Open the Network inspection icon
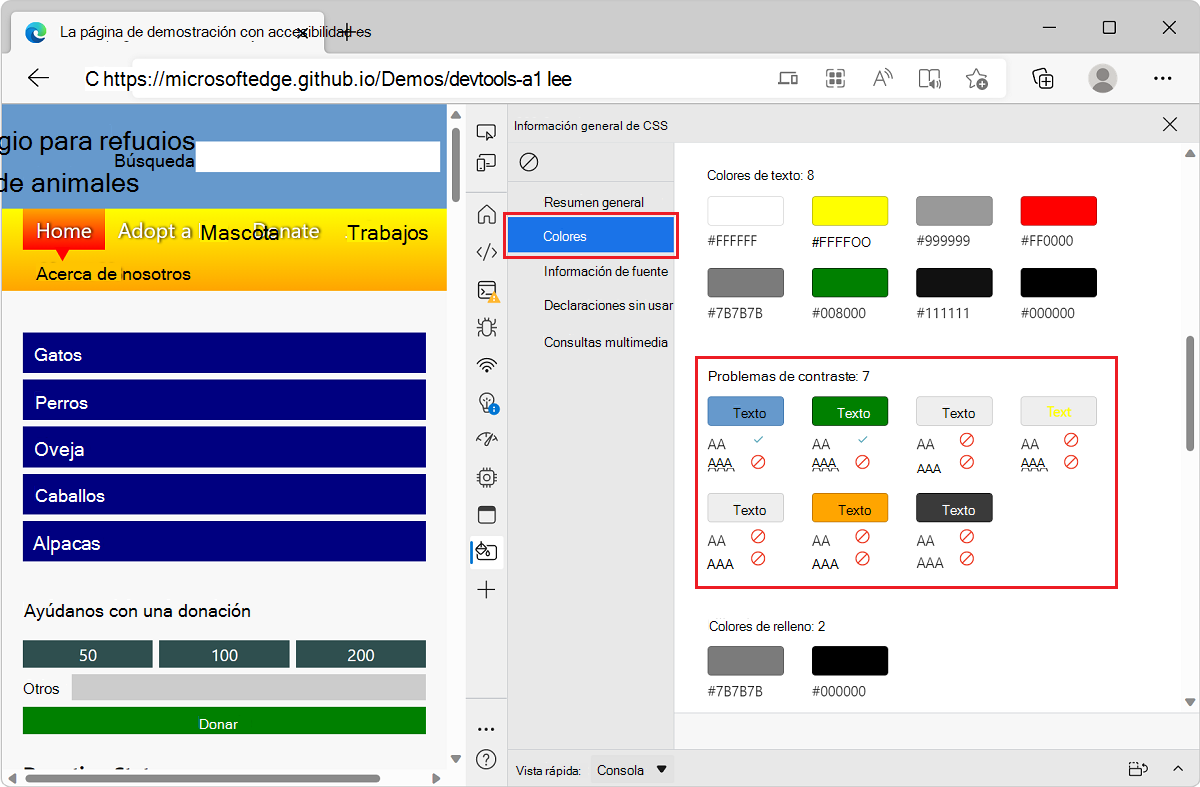 coord(486,365)
